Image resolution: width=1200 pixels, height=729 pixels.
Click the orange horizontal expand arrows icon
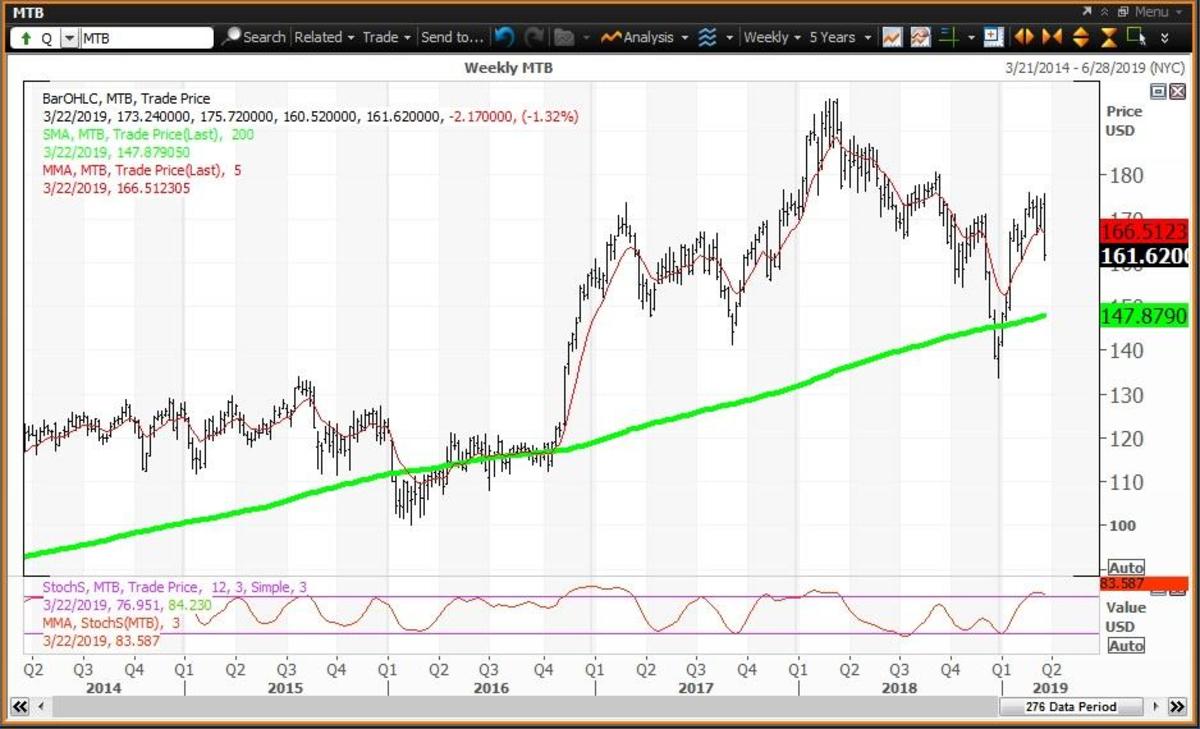[1023, 37]
